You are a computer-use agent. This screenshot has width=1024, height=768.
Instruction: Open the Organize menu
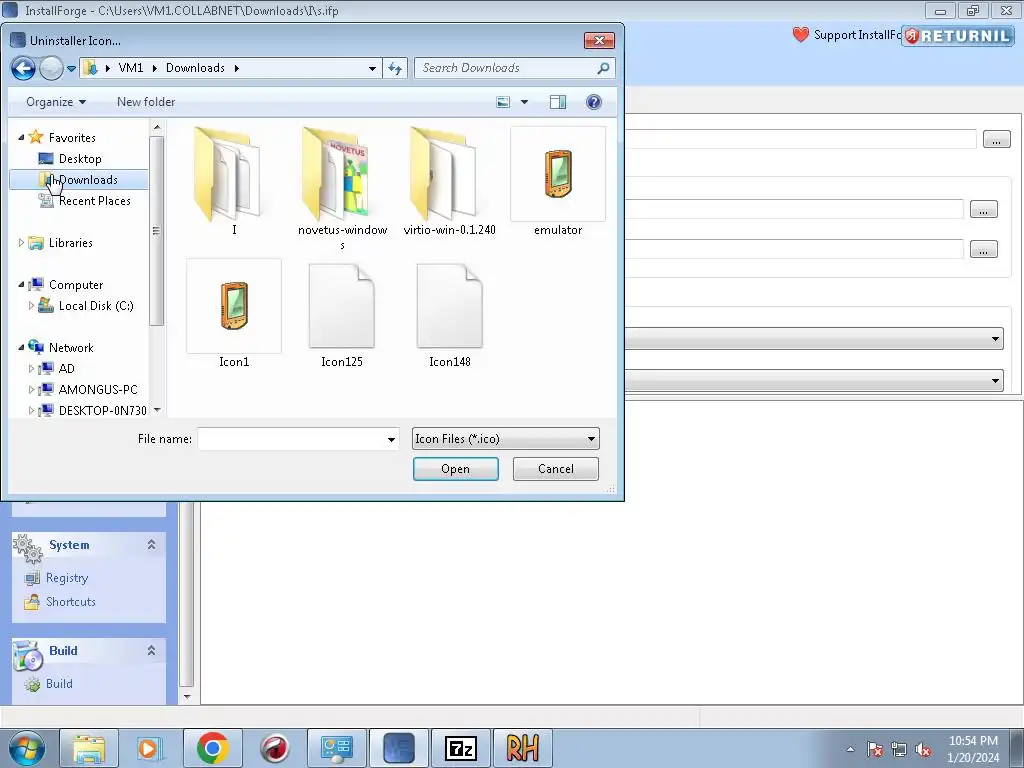56,102
